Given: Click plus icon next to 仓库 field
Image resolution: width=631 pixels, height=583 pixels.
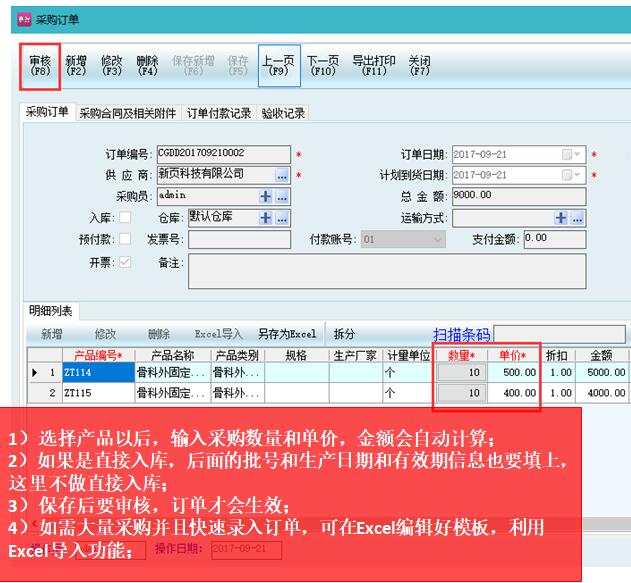Looking at the screenshot, I should (266, 218).
